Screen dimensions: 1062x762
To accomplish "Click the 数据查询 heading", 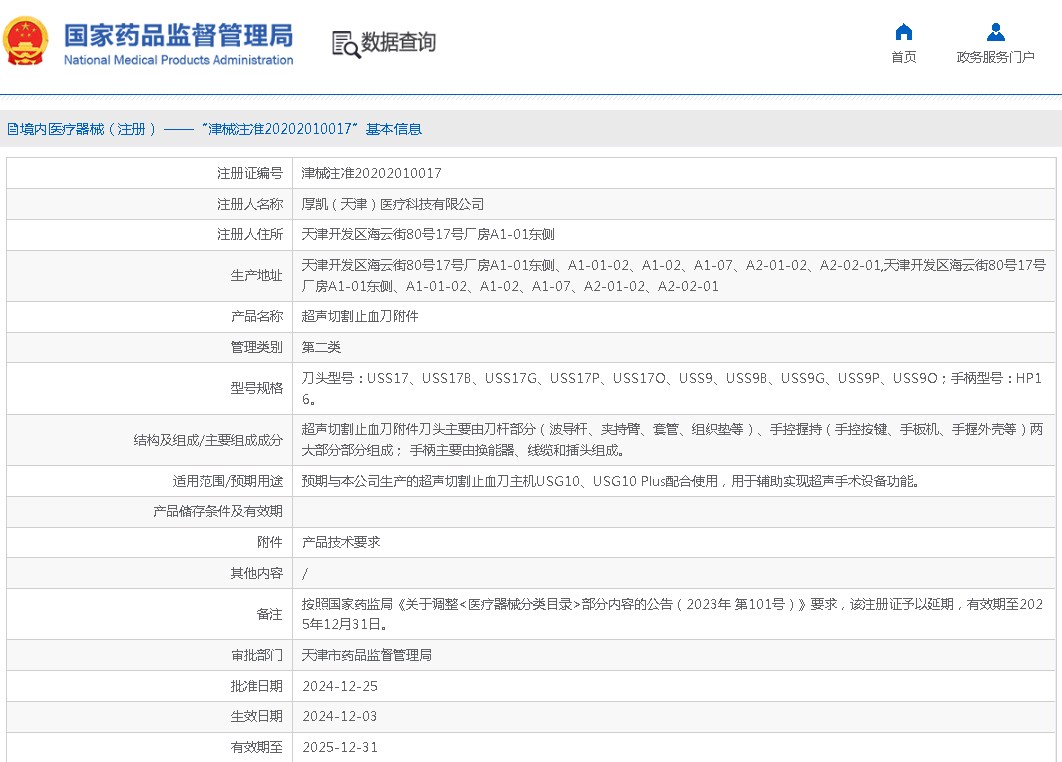I will click(398, 42).
